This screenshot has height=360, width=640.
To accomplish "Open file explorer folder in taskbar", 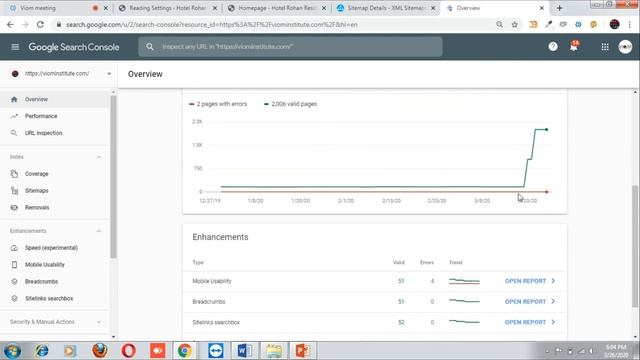I will tap(273, 351).
